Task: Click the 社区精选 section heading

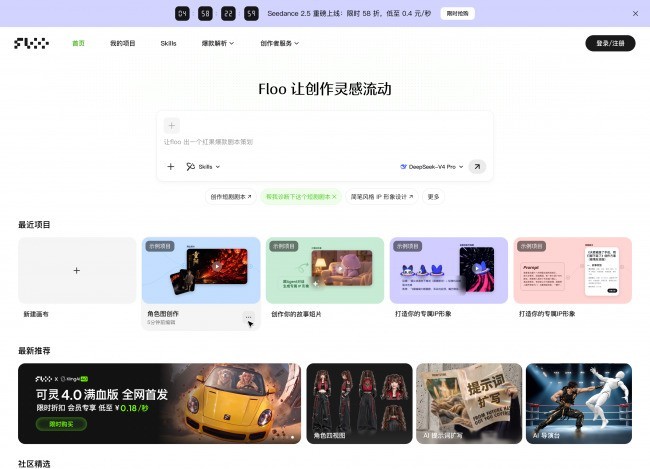Action: click(x=34, y=464)
